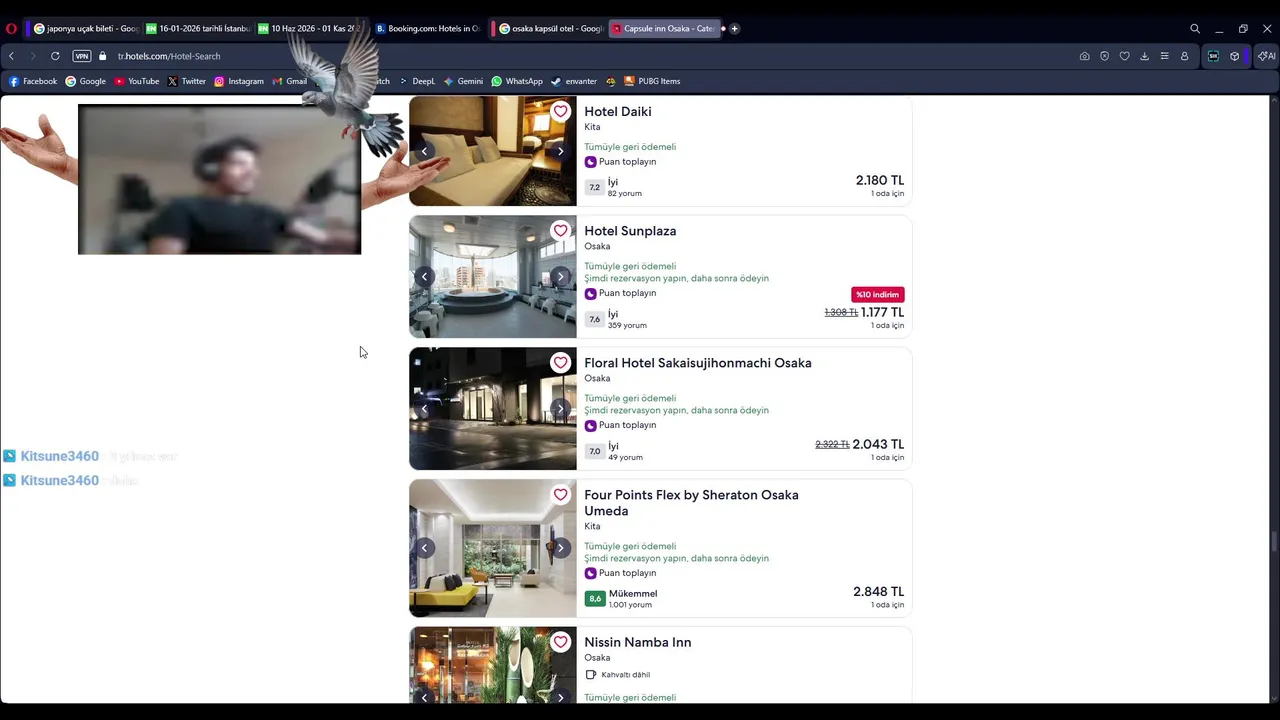
Task: Save Nissin Namba Inn with its heart icon
Action: [560, 642]
